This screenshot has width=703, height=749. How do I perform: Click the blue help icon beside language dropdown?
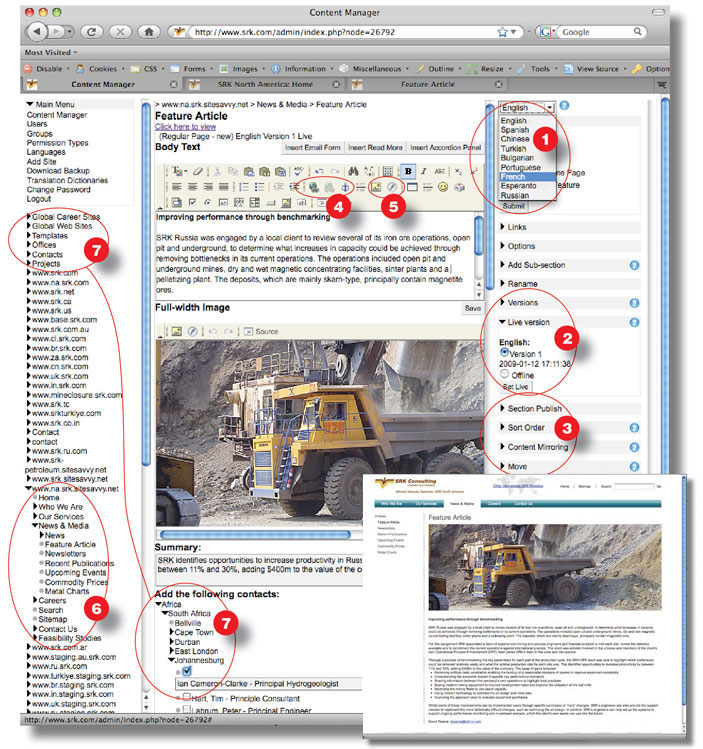pyautogui.click(x=564, y=106)
